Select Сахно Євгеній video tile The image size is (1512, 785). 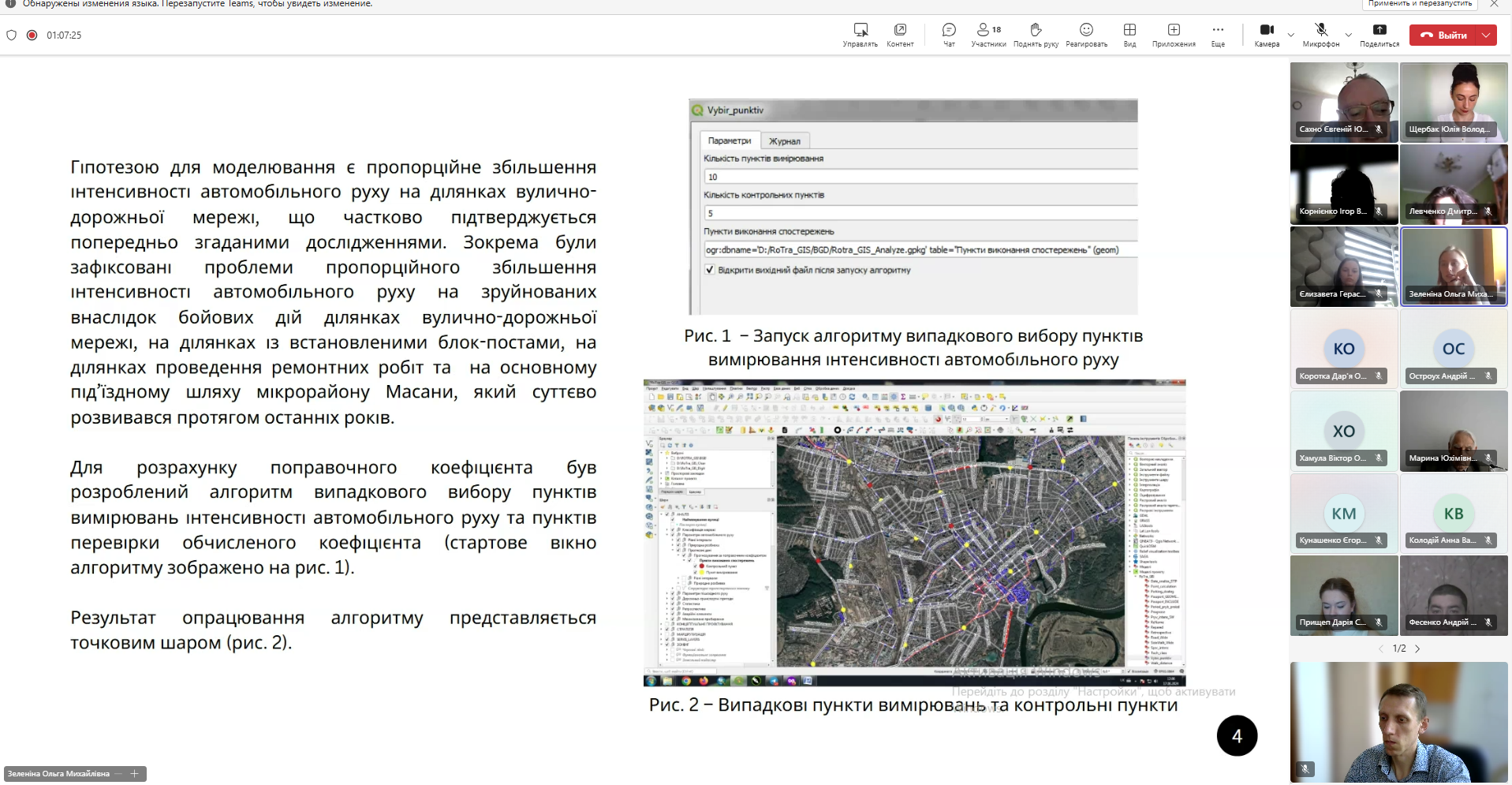[1344, 103]
